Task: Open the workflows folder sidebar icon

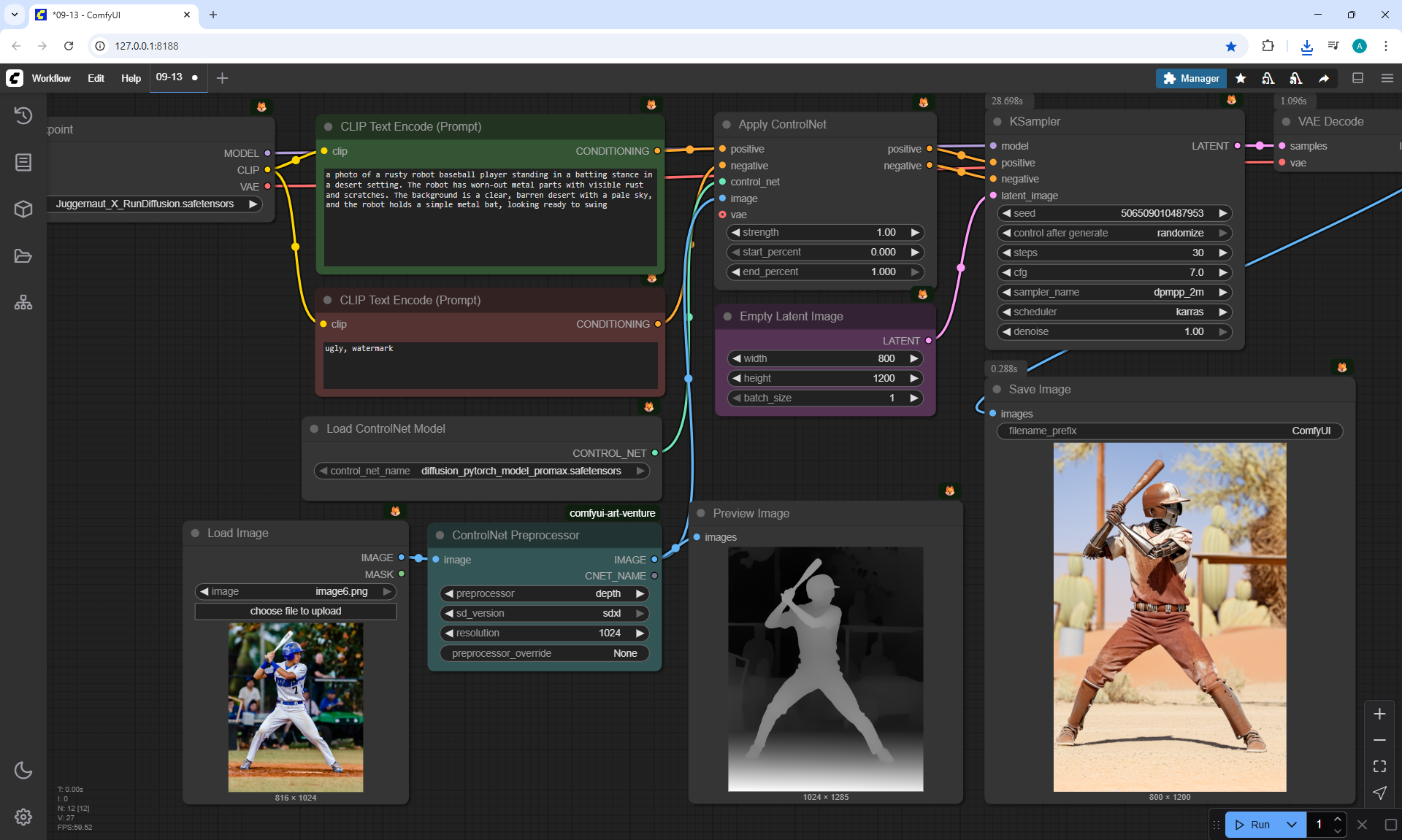Action: [x=23, y=256]
